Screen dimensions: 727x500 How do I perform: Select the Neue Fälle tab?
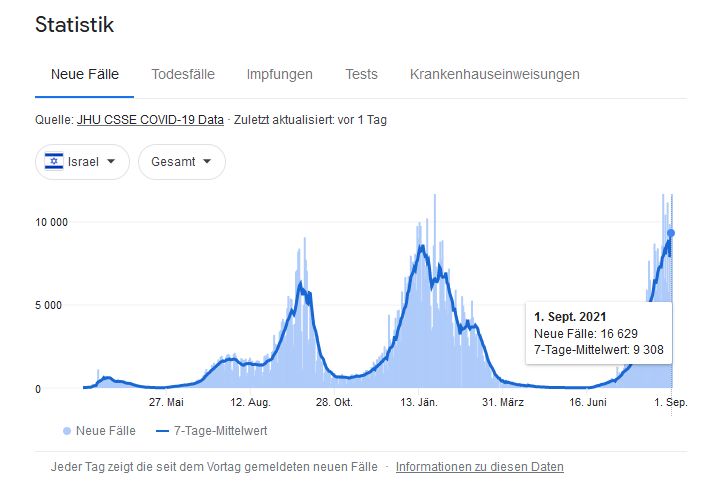85,74
